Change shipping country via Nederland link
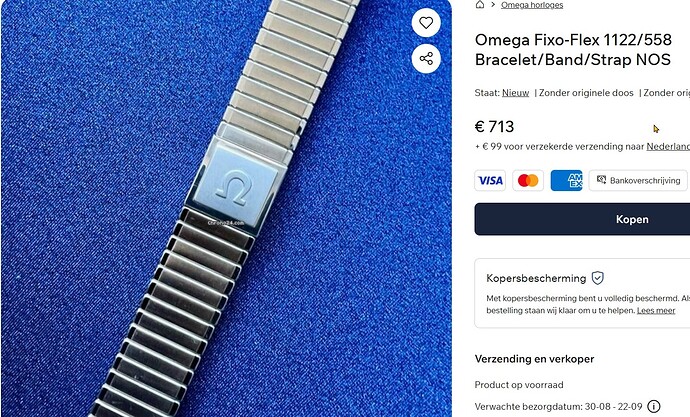 (668, 146)
